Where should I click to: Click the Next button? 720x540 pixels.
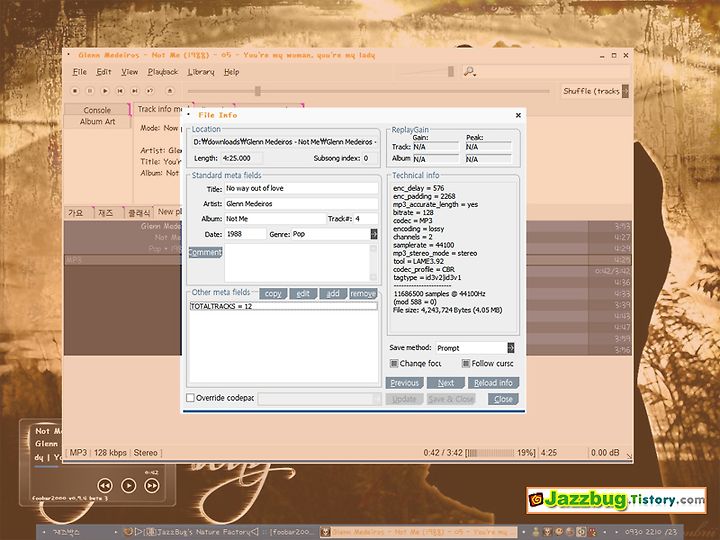446,383
